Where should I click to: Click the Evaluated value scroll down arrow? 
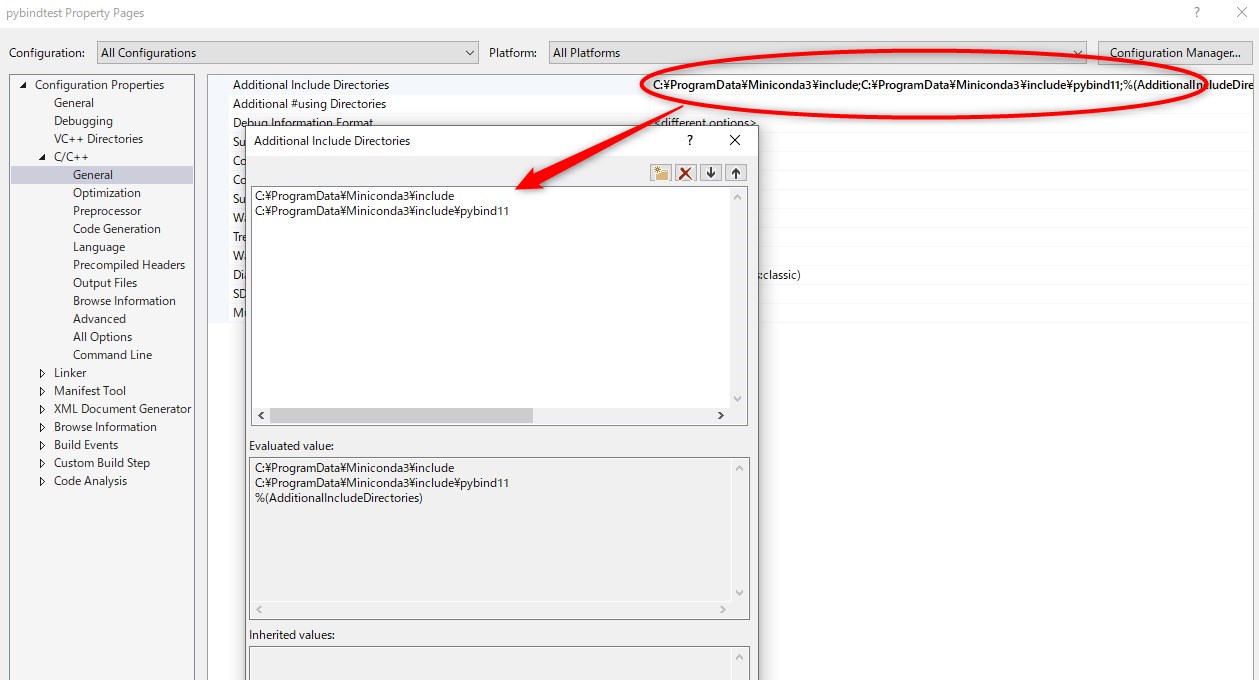pos(740,593)
